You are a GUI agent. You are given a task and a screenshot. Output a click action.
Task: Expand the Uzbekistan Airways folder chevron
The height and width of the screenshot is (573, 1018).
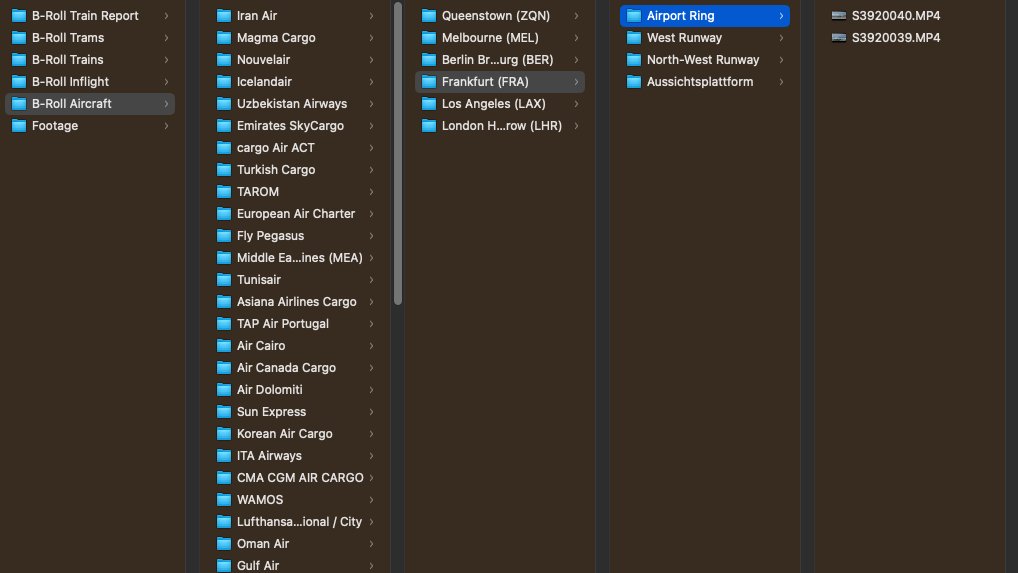click(x=371, y=104)
